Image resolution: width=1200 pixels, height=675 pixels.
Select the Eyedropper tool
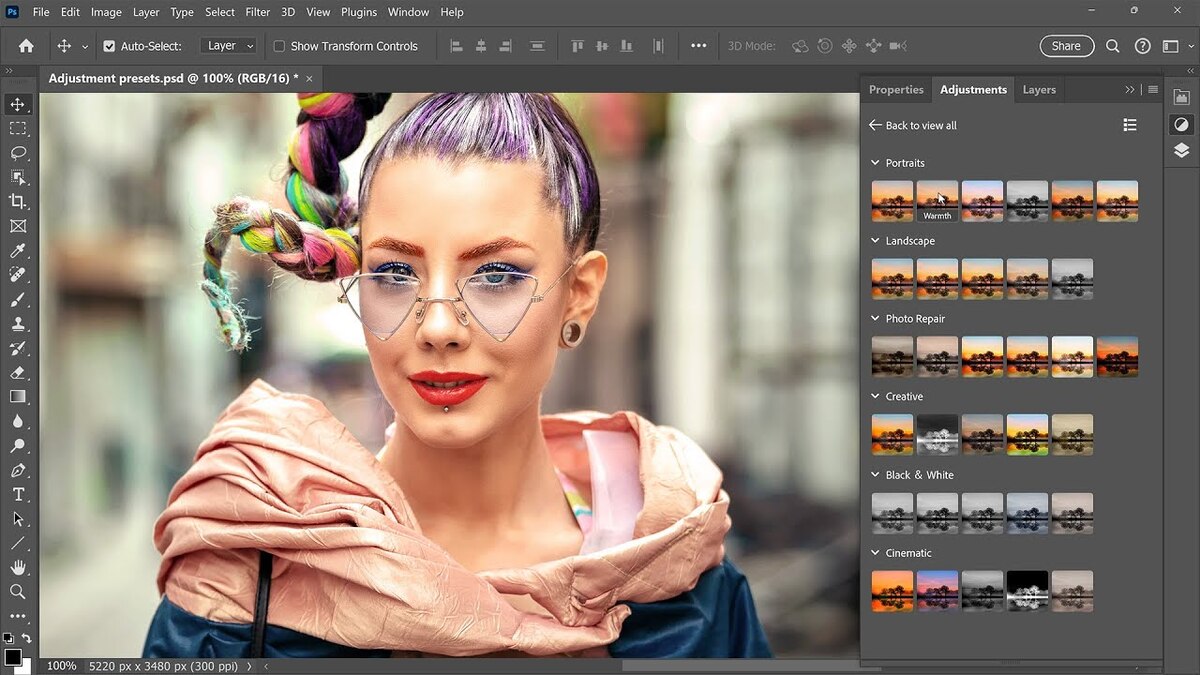click(x=18, y=251)
